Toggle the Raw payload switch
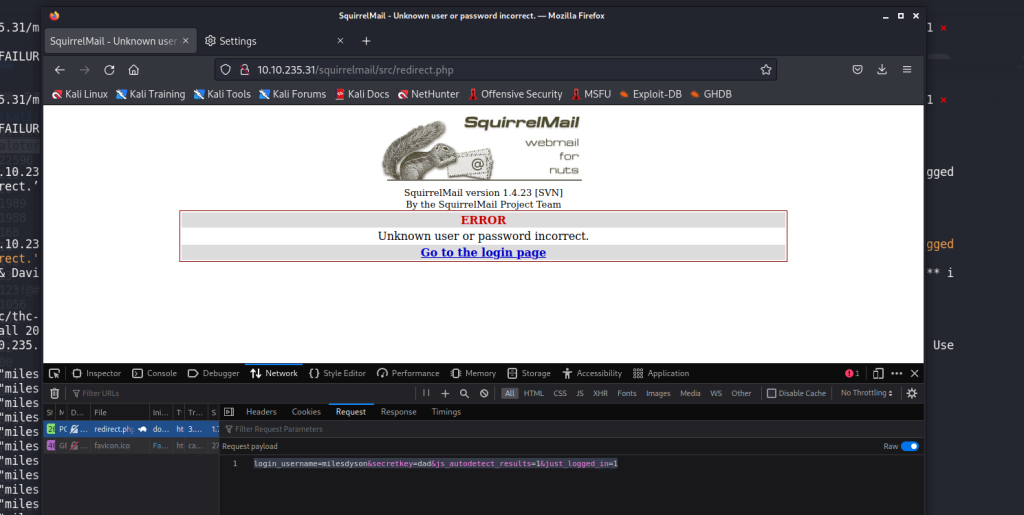This screenshot has width=1024, height=515. (x=909, y=446)
